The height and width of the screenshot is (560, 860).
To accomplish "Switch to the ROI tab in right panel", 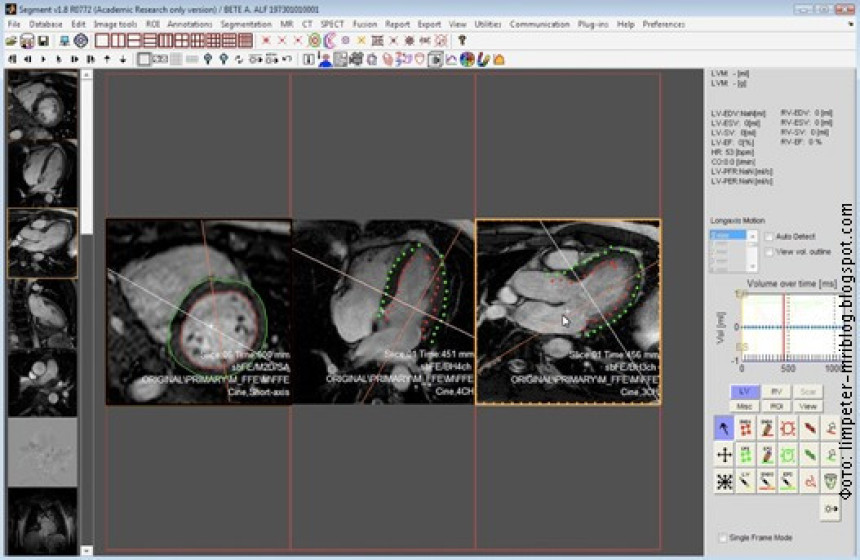I will click(x=776, y=406).
